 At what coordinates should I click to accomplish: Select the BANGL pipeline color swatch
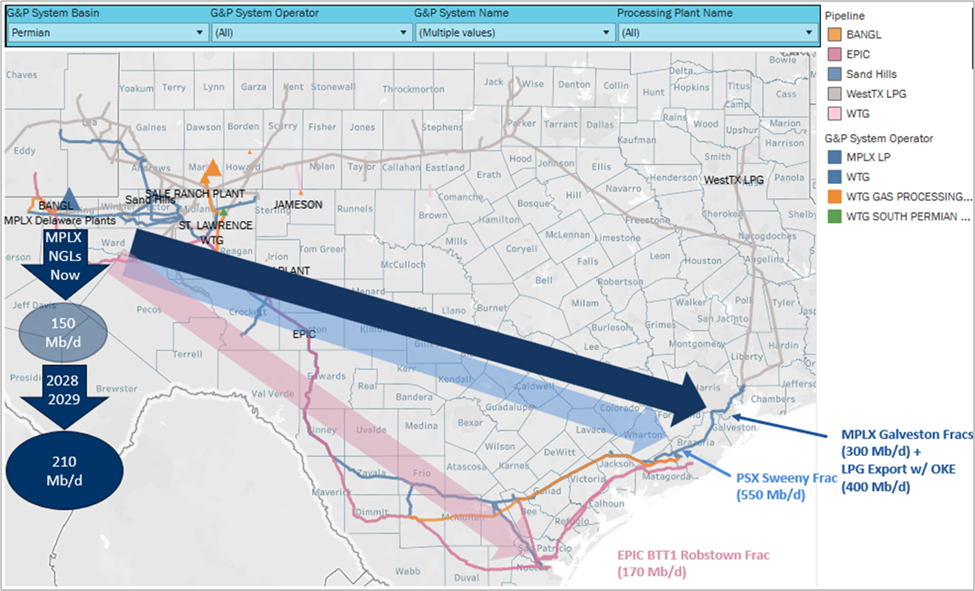pyautogui.click(x=834, y=34)
